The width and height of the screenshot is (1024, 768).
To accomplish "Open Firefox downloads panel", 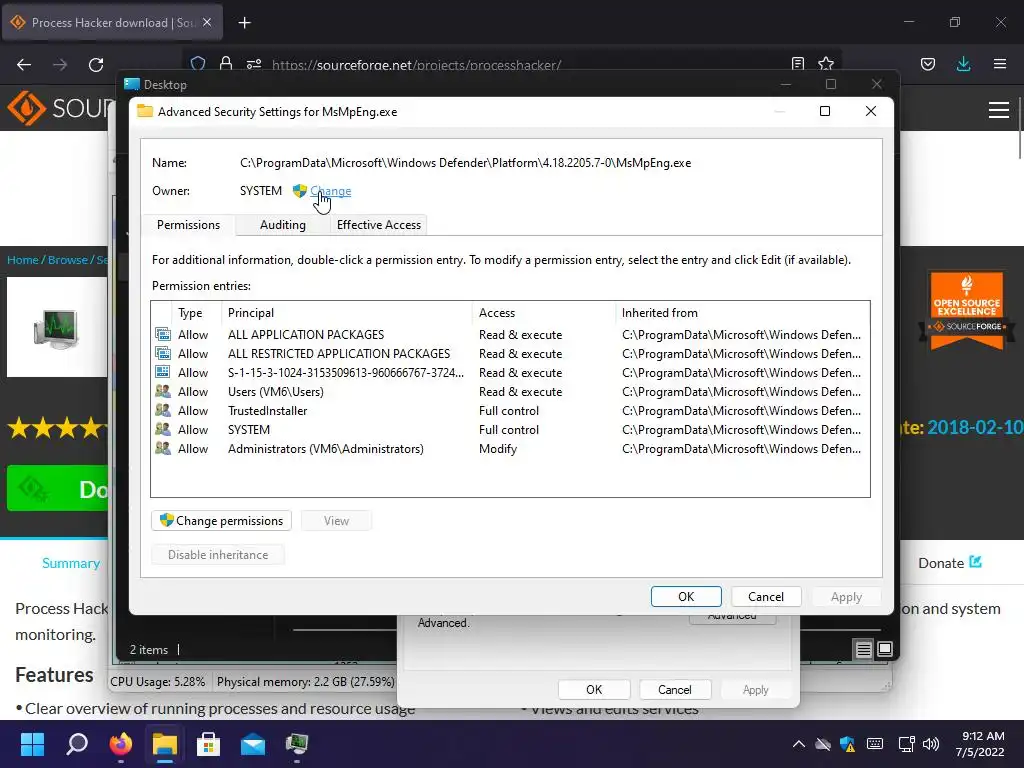I will pos(963,64).
